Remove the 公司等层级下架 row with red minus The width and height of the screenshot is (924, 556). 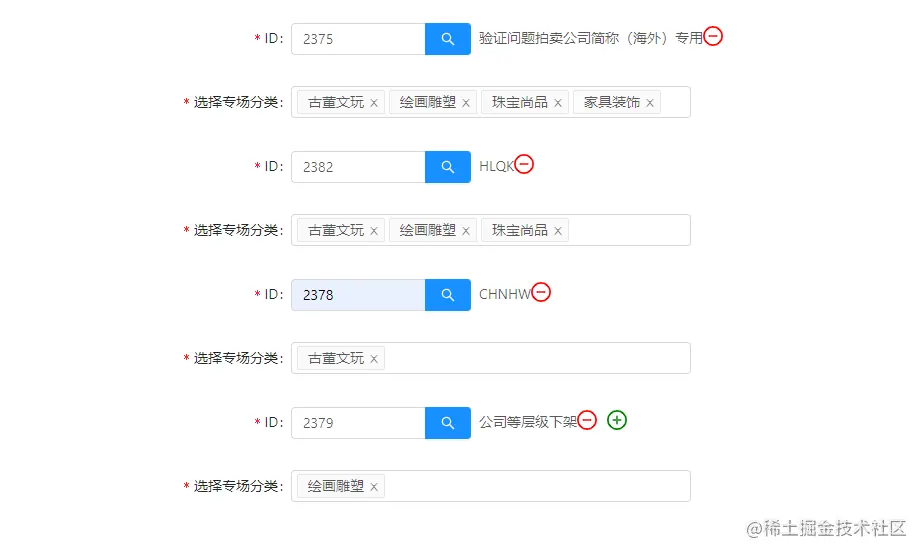tap(587, 420)
